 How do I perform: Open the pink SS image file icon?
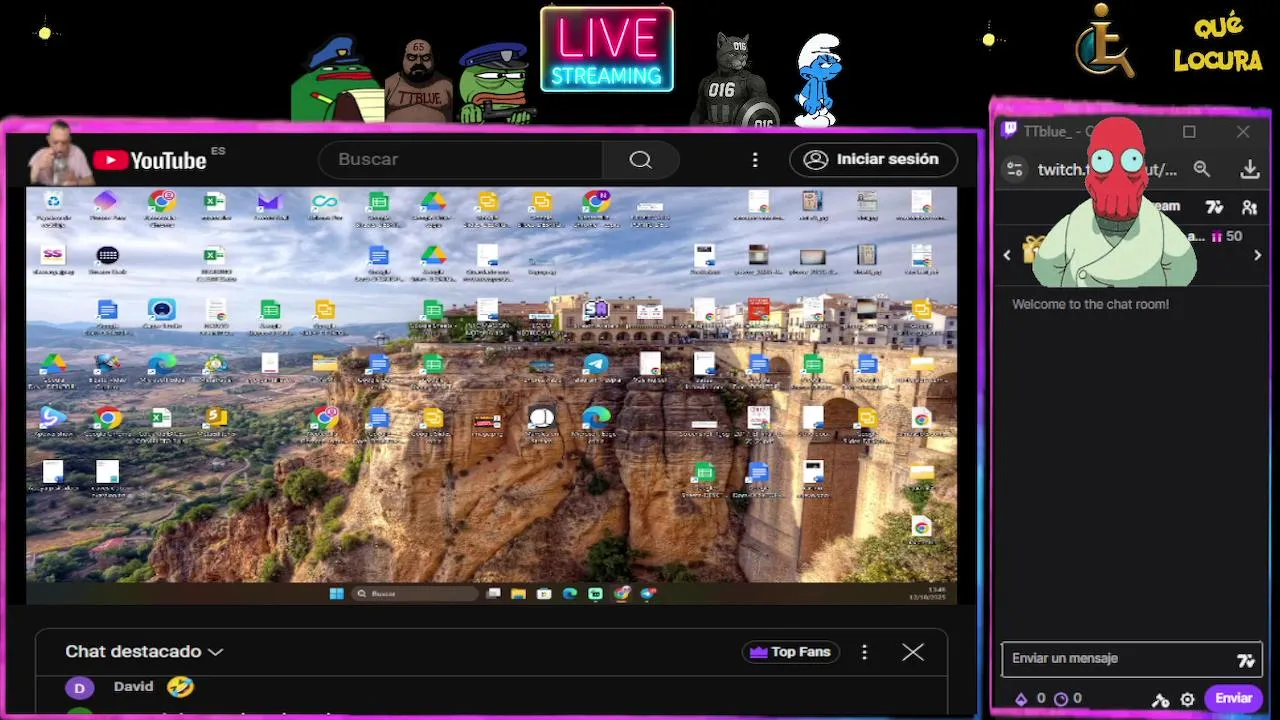point(53,256)
